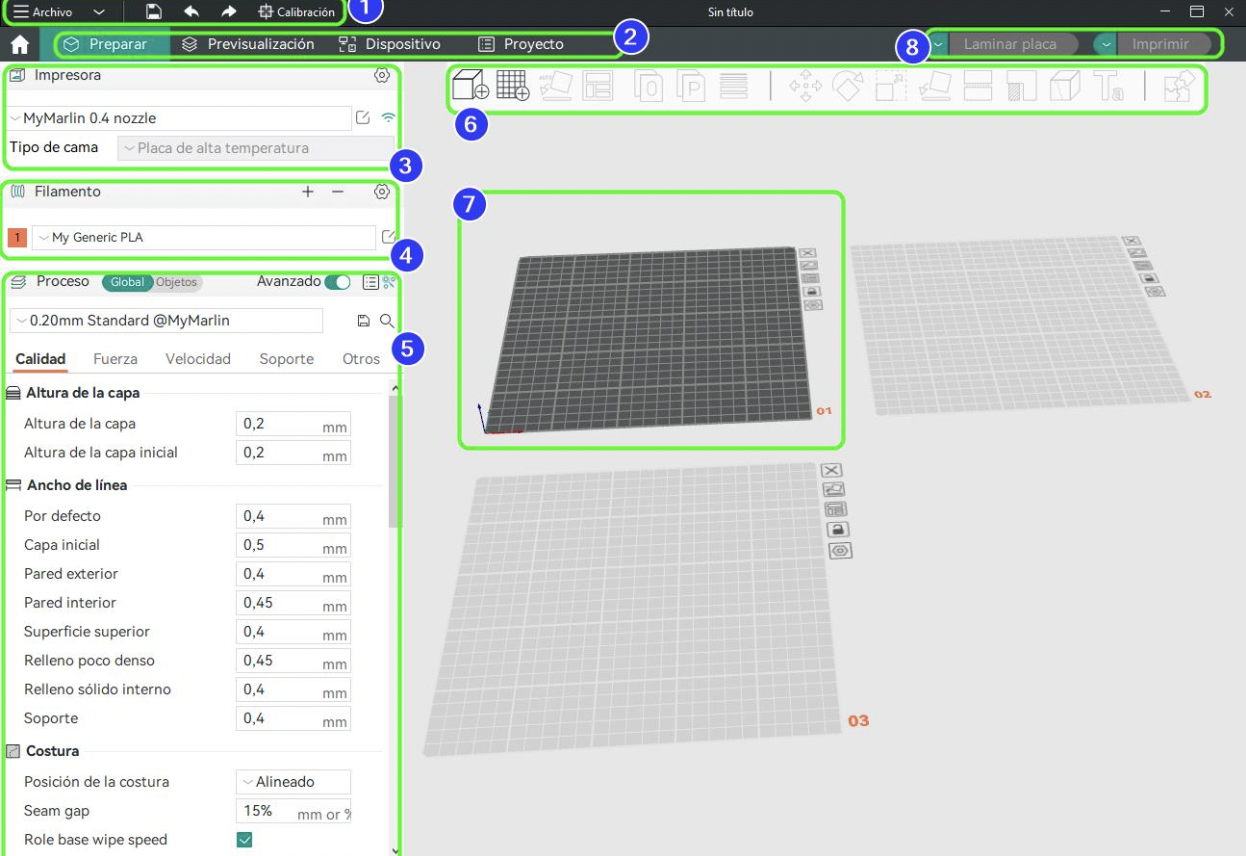Click the Undo arrow icon
This screenshot has width=1246, height=856.
click(x=191, y=12)
